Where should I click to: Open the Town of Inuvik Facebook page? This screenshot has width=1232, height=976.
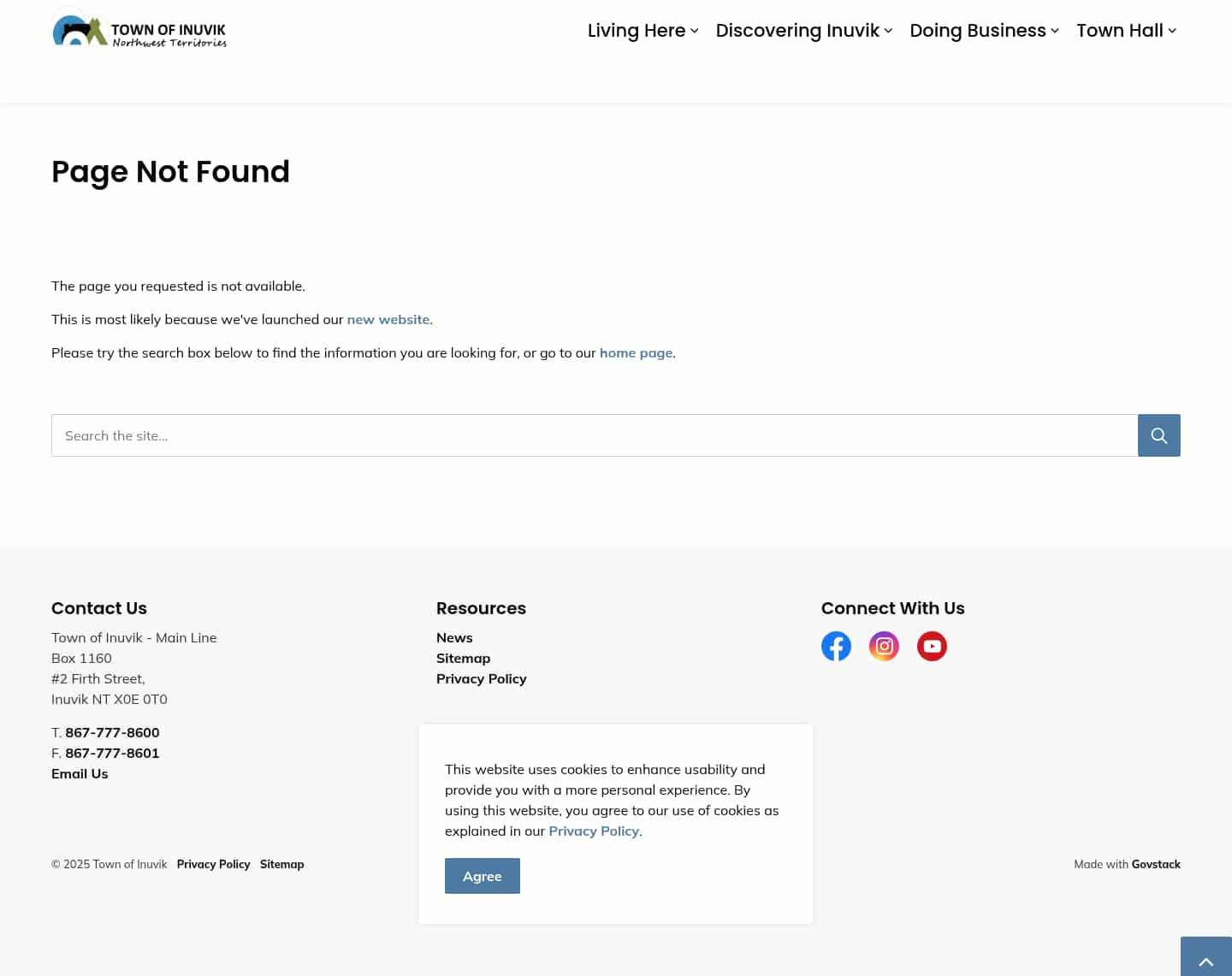coord(836,646)
